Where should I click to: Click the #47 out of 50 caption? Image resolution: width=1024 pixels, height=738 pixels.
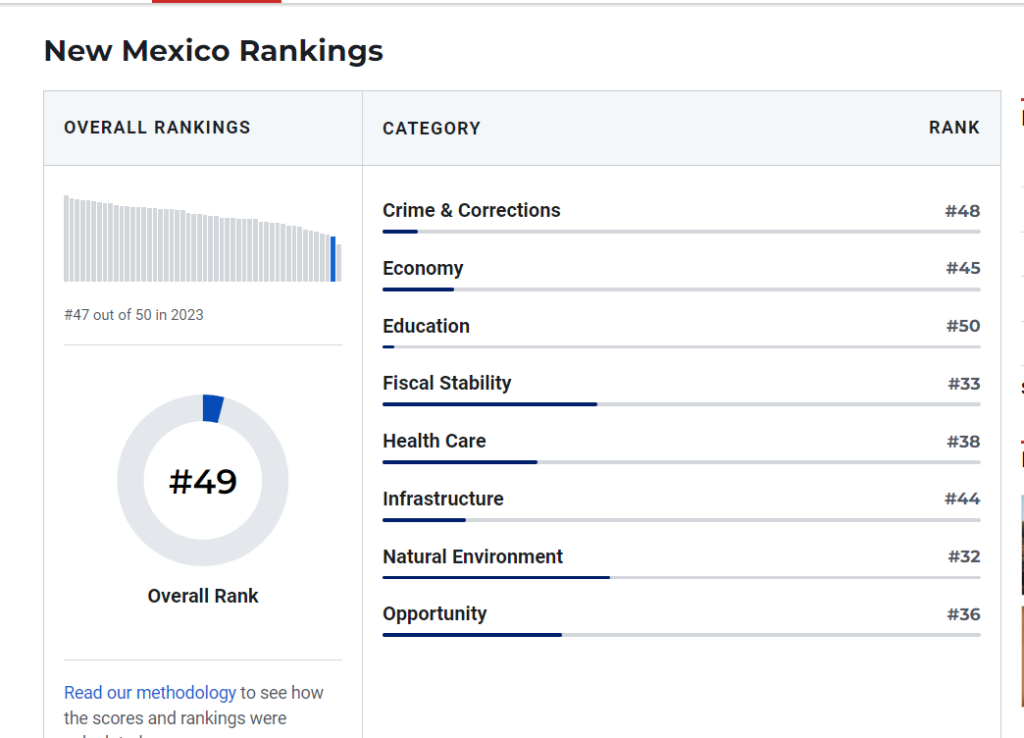(133, 315)
